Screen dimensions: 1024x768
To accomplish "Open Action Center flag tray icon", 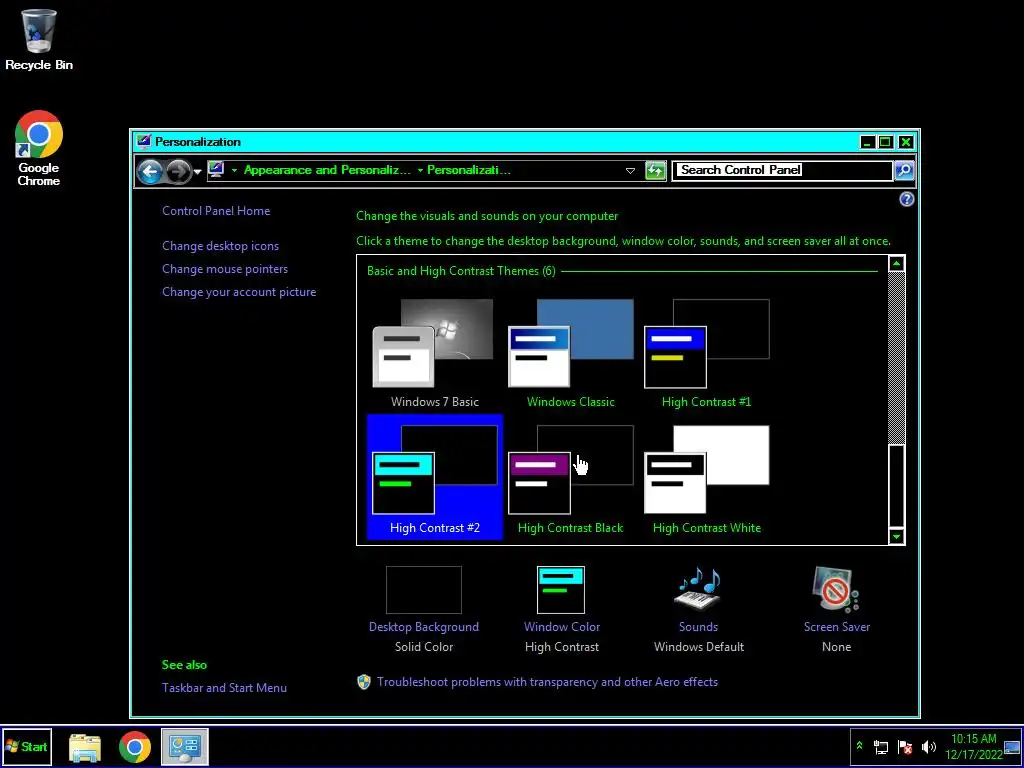I will pos(905,747).
